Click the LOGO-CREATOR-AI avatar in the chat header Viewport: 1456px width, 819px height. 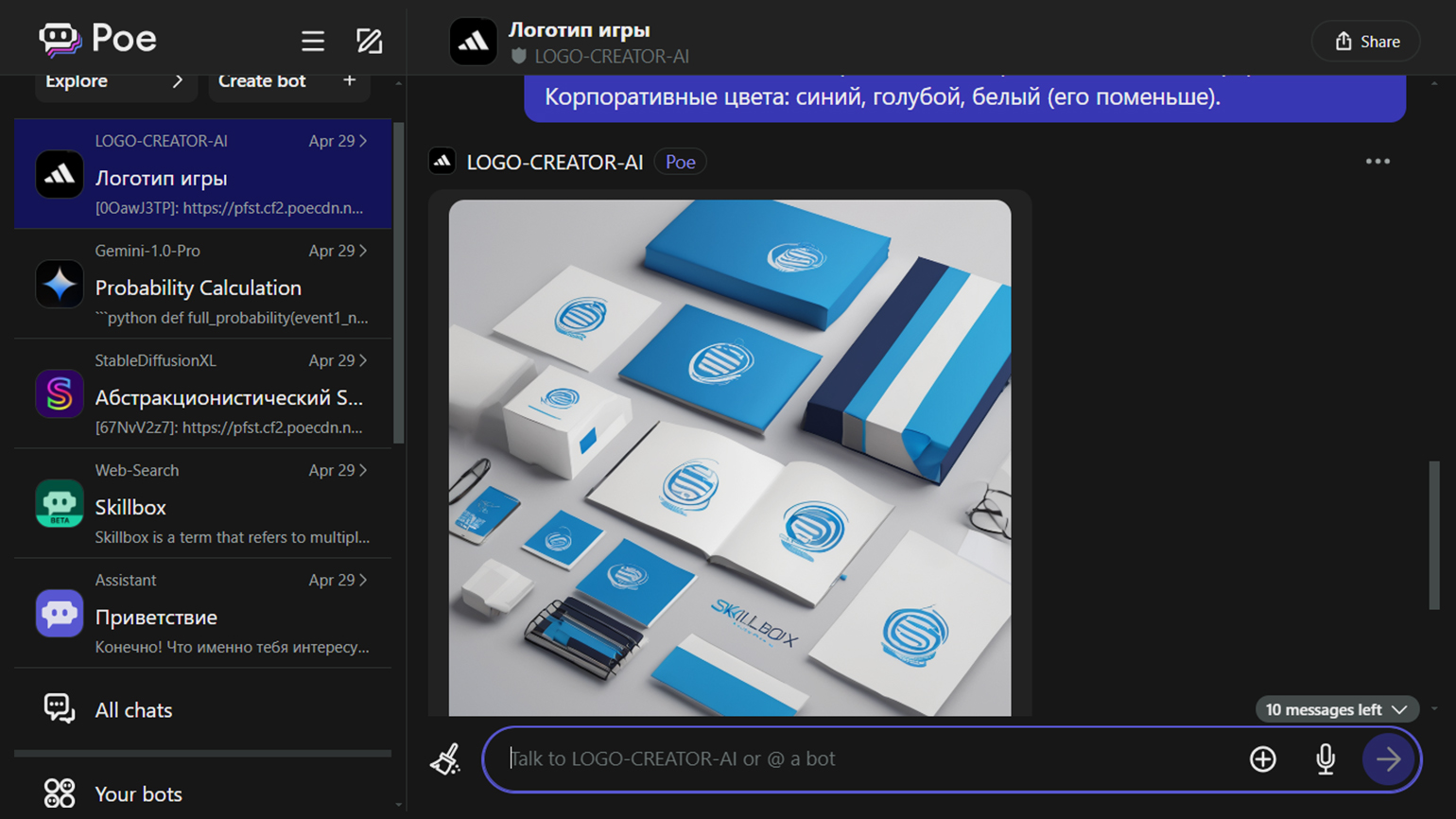(x=473, y=42)
